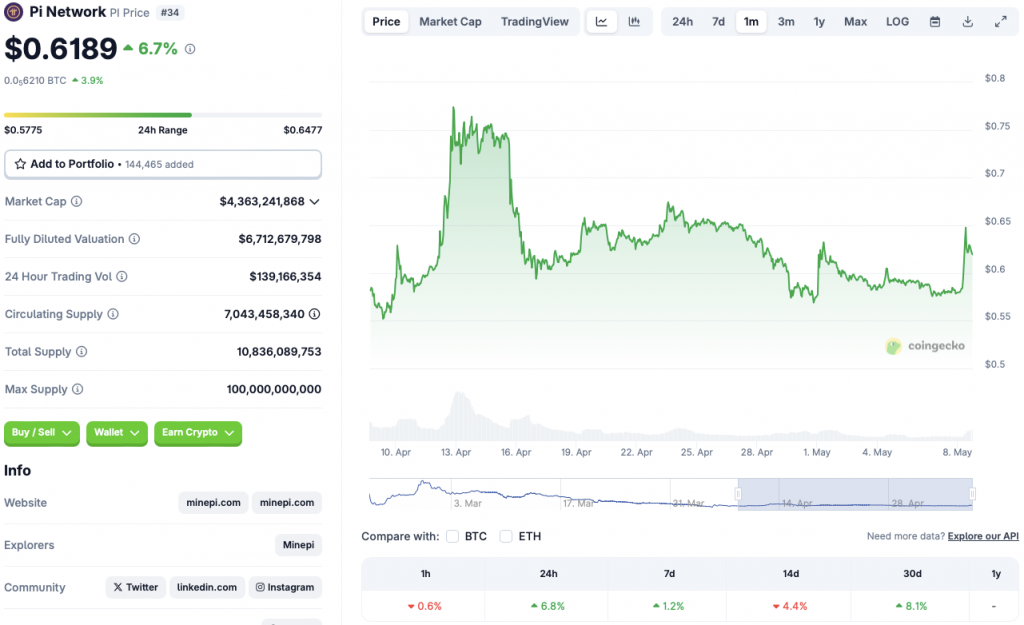Open the Instagram community link
This screenshot has width=1024, height=625.
tap(285, 587)
